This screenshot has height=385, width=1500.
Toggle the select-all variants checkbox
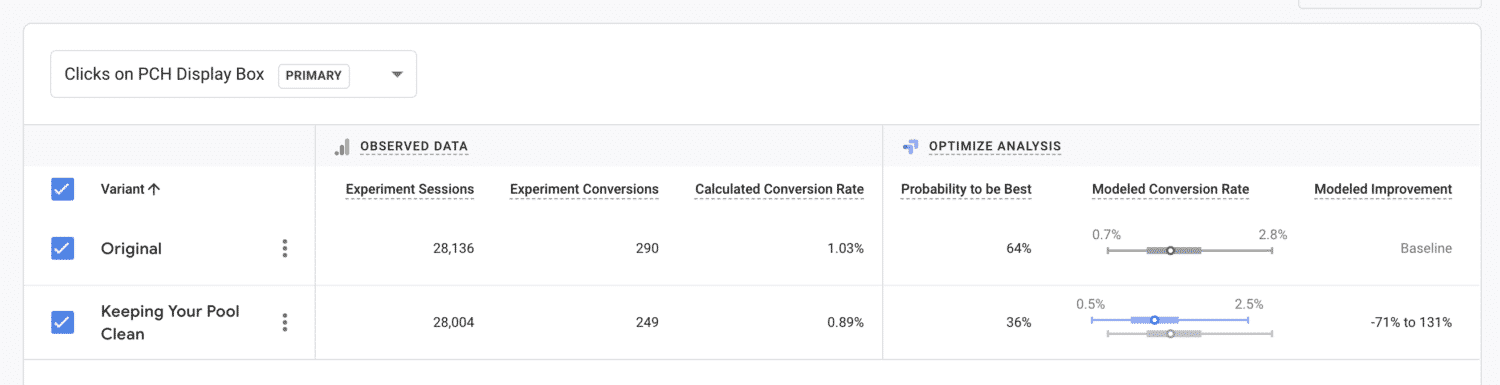point(62,189)
